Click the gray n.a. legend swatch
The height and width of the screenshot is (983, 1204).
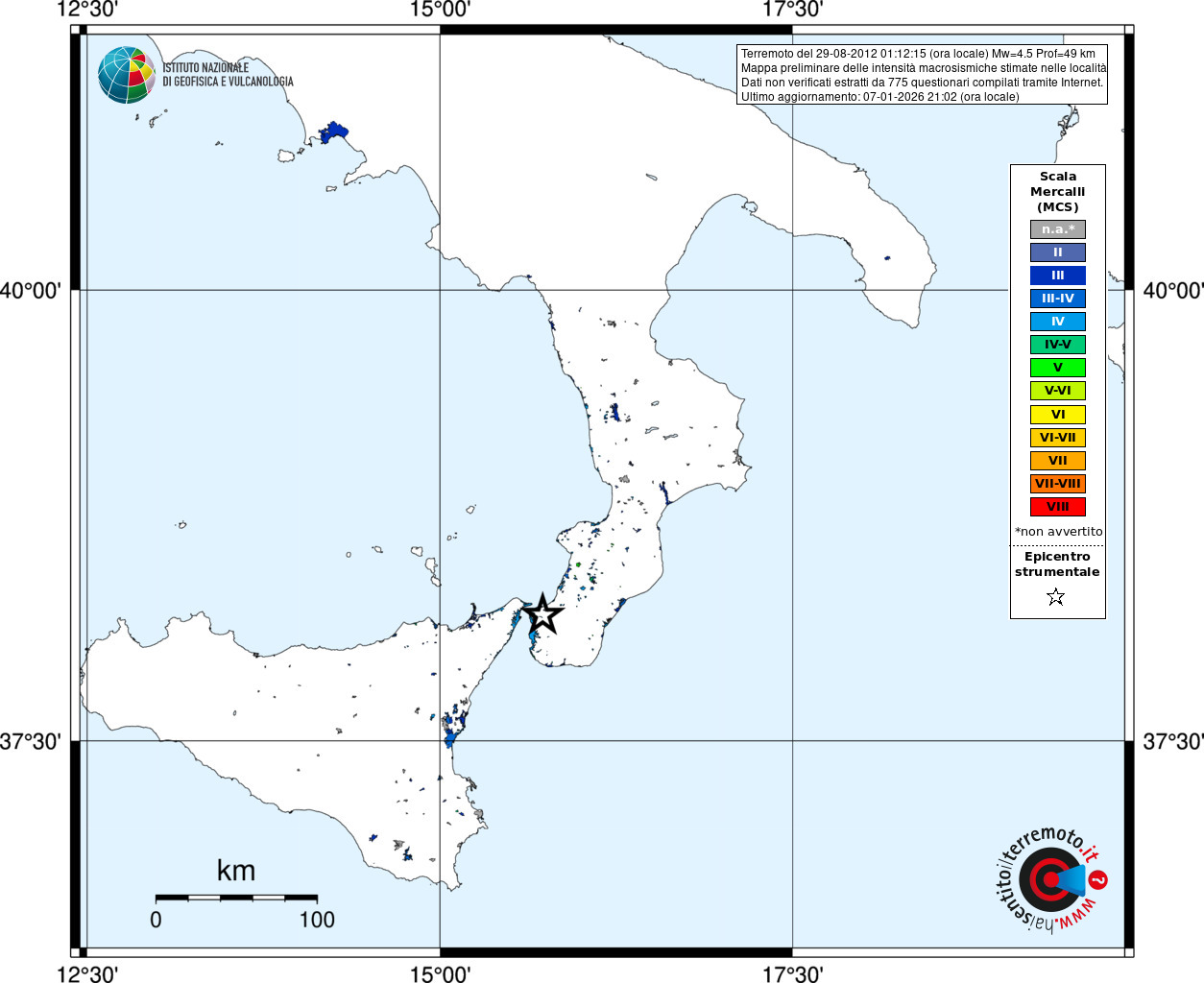click(x=1058, y=229)
